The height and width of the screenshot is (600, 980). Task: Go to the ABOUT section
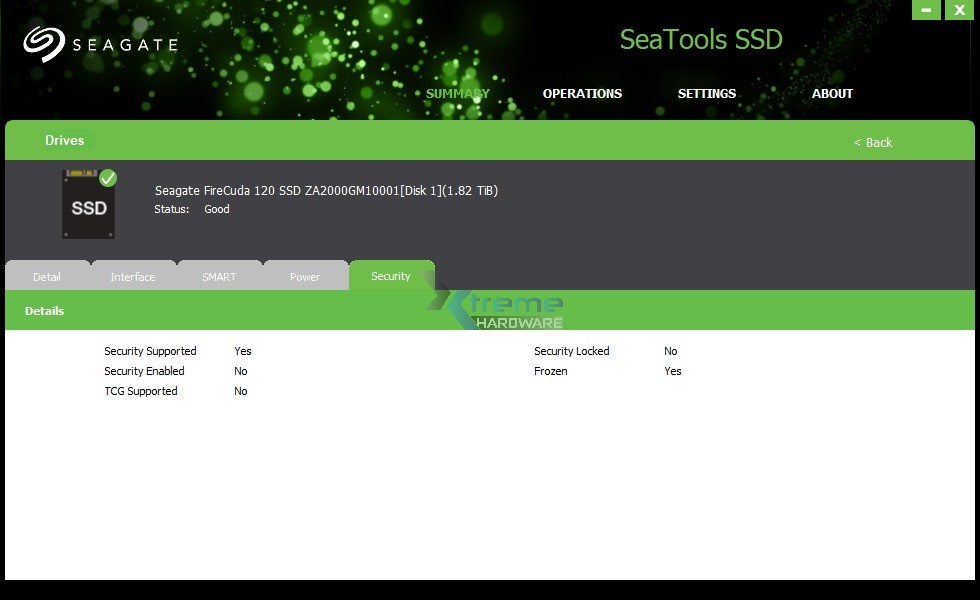pyautogui.click(x=832, y=93)
